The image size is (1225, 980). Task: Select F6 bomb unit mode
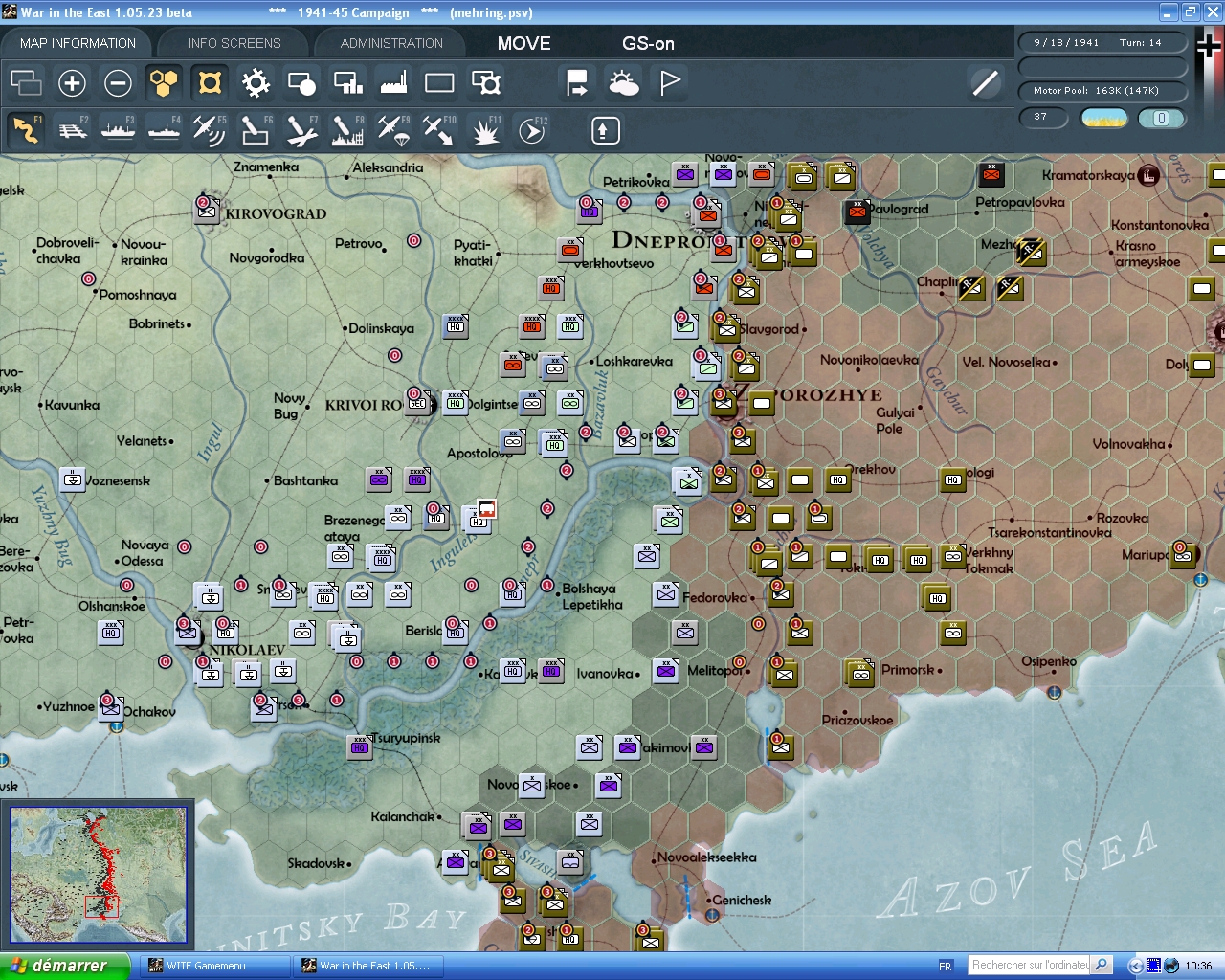256,130
